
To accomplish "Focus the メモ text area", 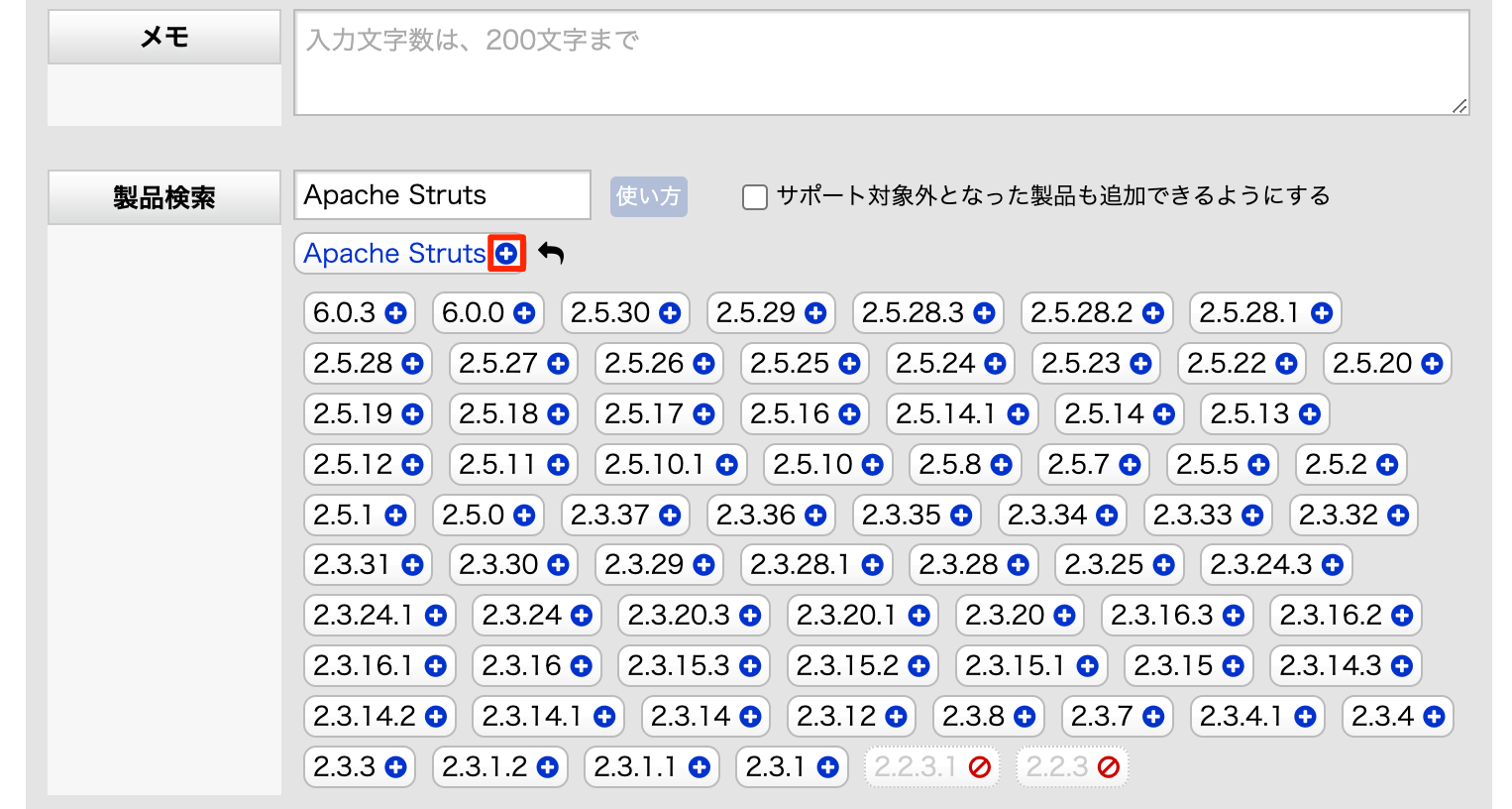I will pos(882,63).
